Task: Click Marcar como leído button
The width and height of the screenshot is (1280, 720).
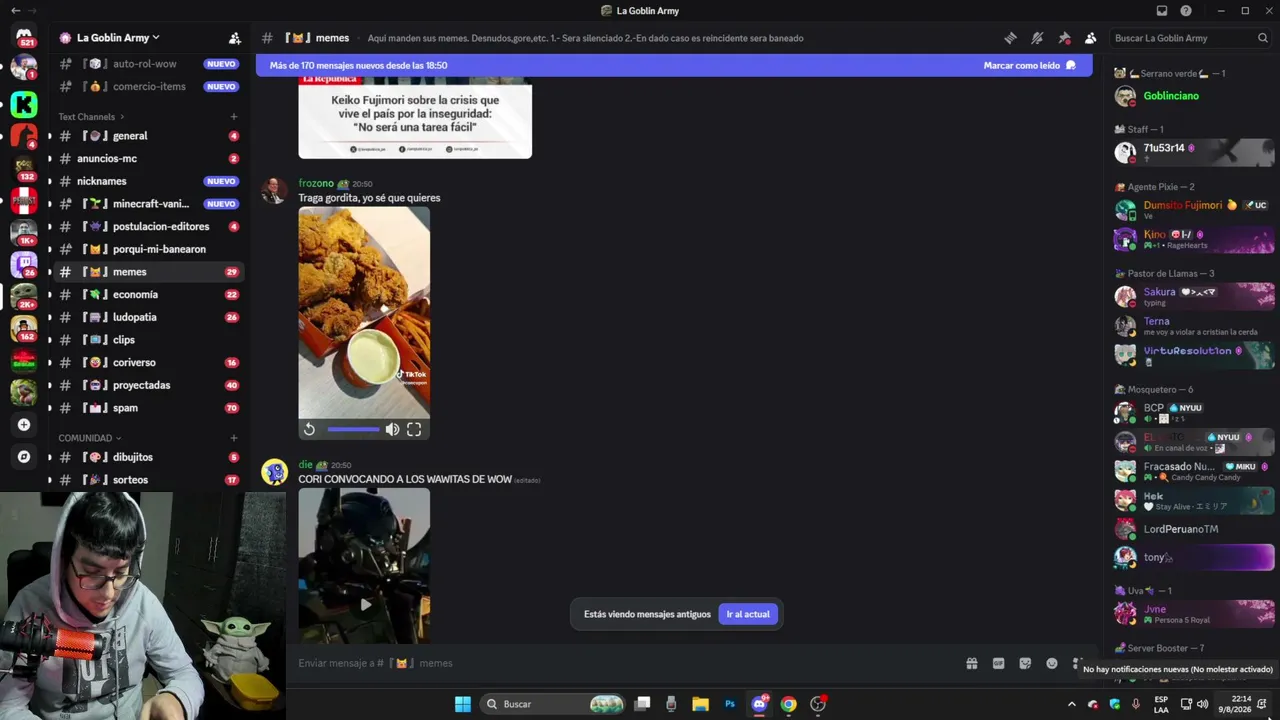Action: pyautogui.click(x=1029, y=66)
